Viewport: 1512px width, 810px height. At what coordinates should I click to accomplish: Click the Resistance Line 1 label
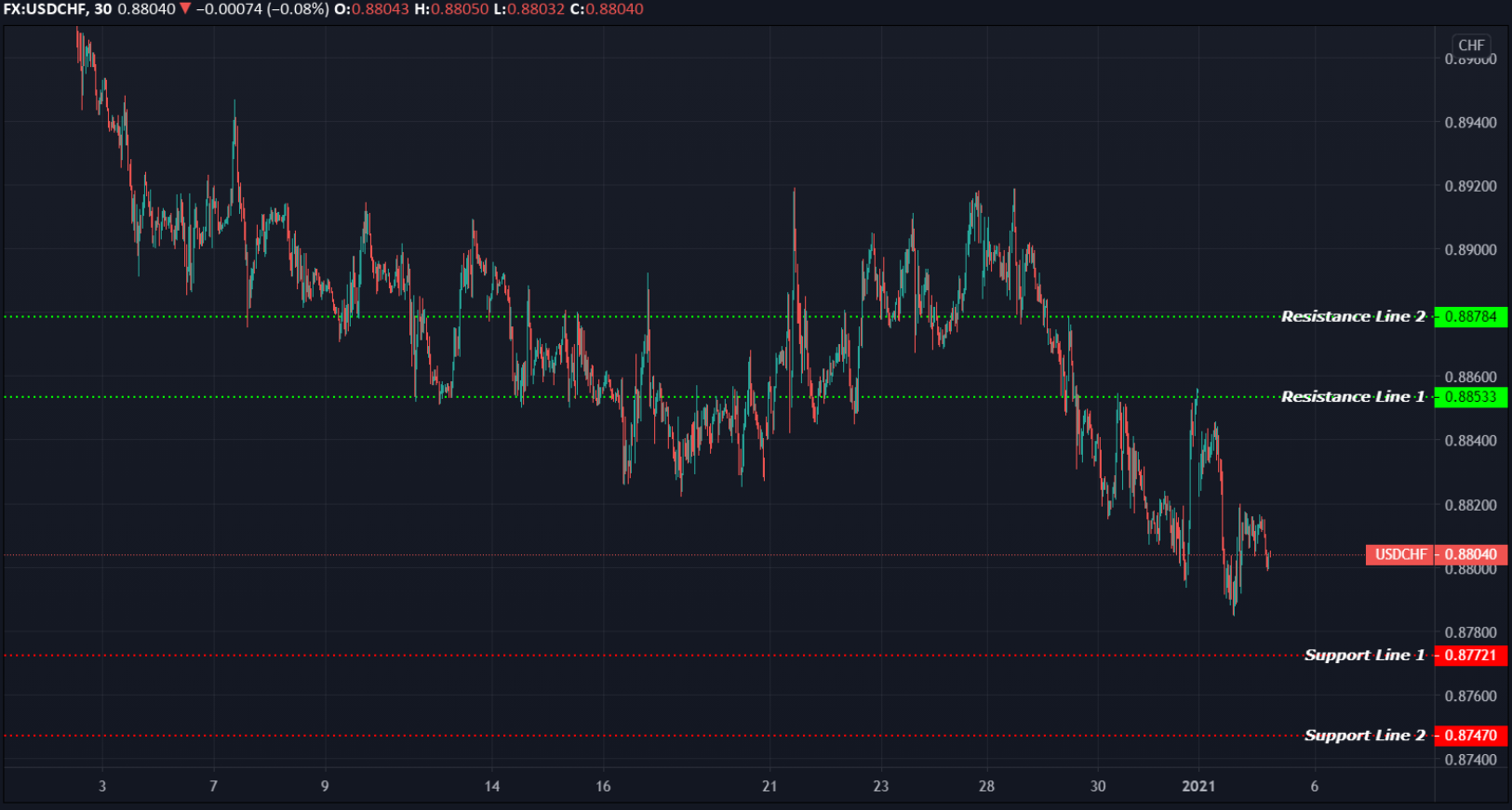coord(1353,396)
